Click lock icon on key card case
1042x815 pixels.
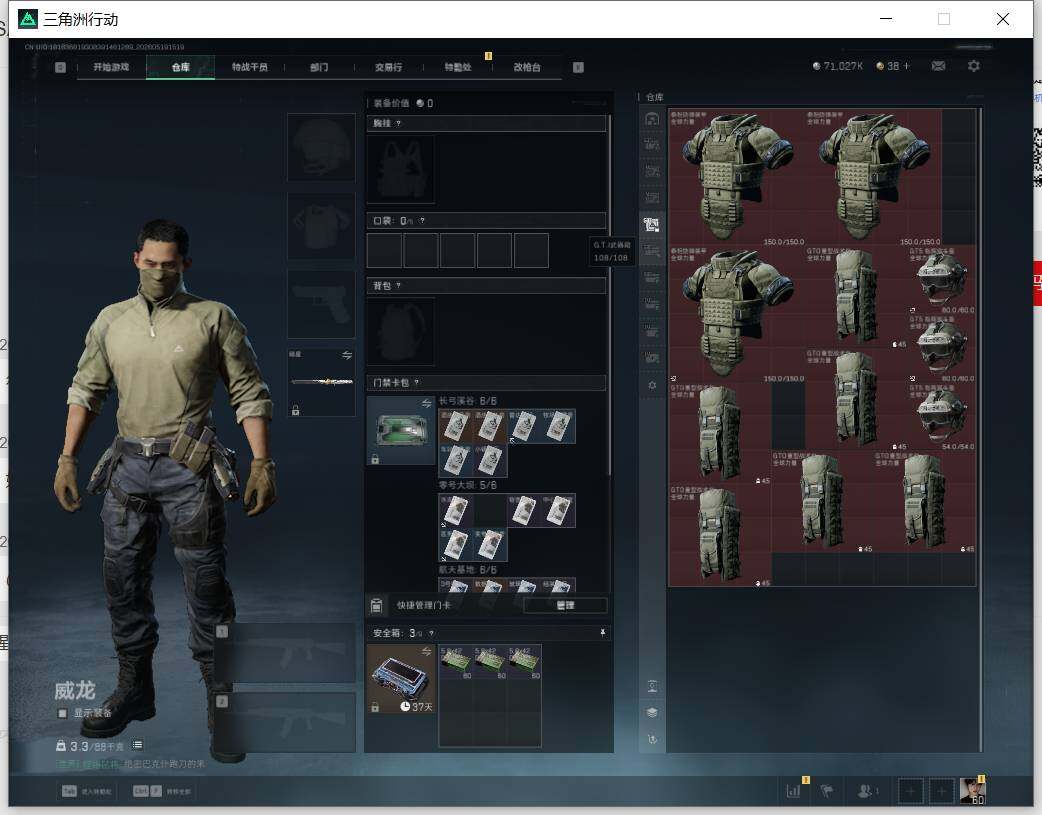coord(375,459)
